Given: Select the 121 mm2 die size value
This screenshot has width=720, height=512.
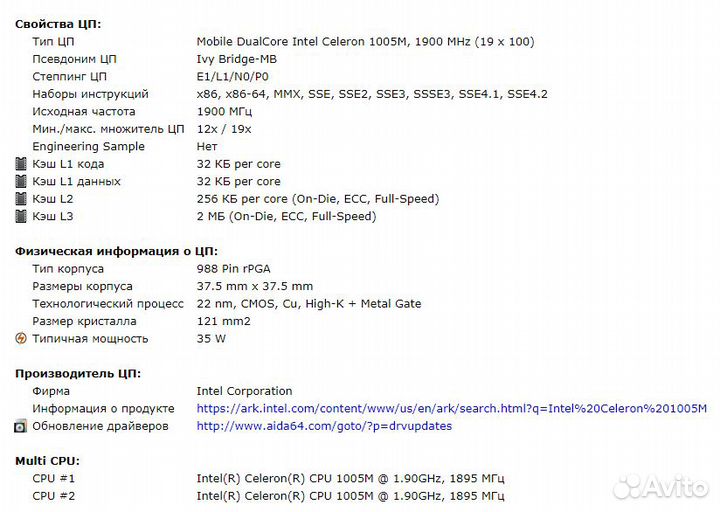Looking at the screenshot, I should click(x=224, y=321).
